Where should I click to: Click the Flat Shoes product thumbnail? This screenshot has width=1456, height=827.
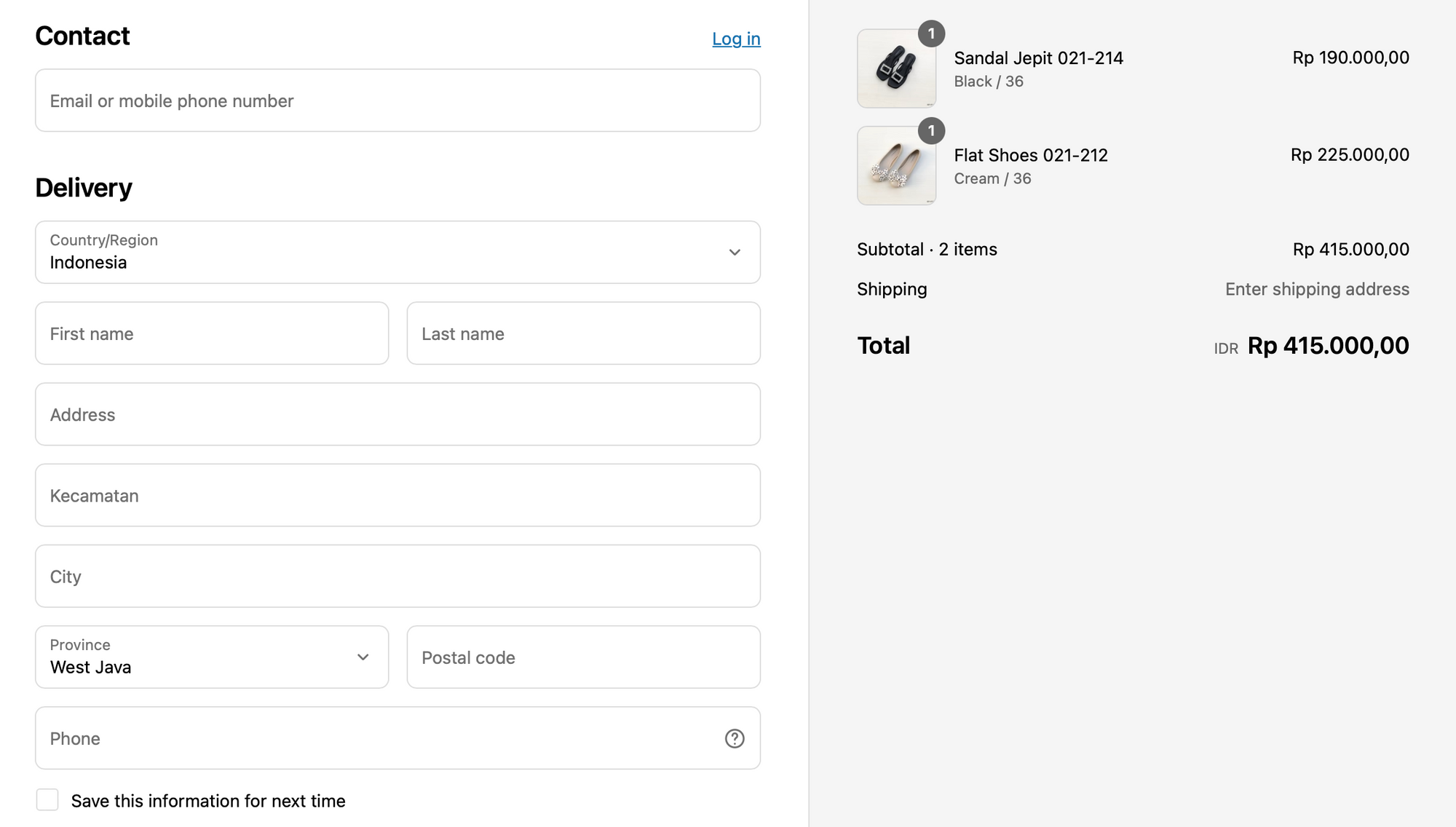click(x=896, y=166)
